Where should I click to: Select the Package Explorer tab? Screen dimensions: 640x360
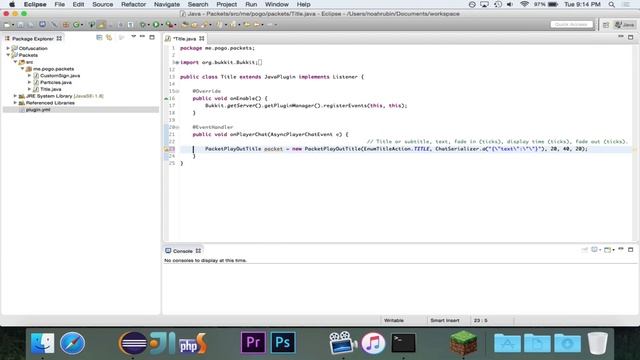coord(33,38)
